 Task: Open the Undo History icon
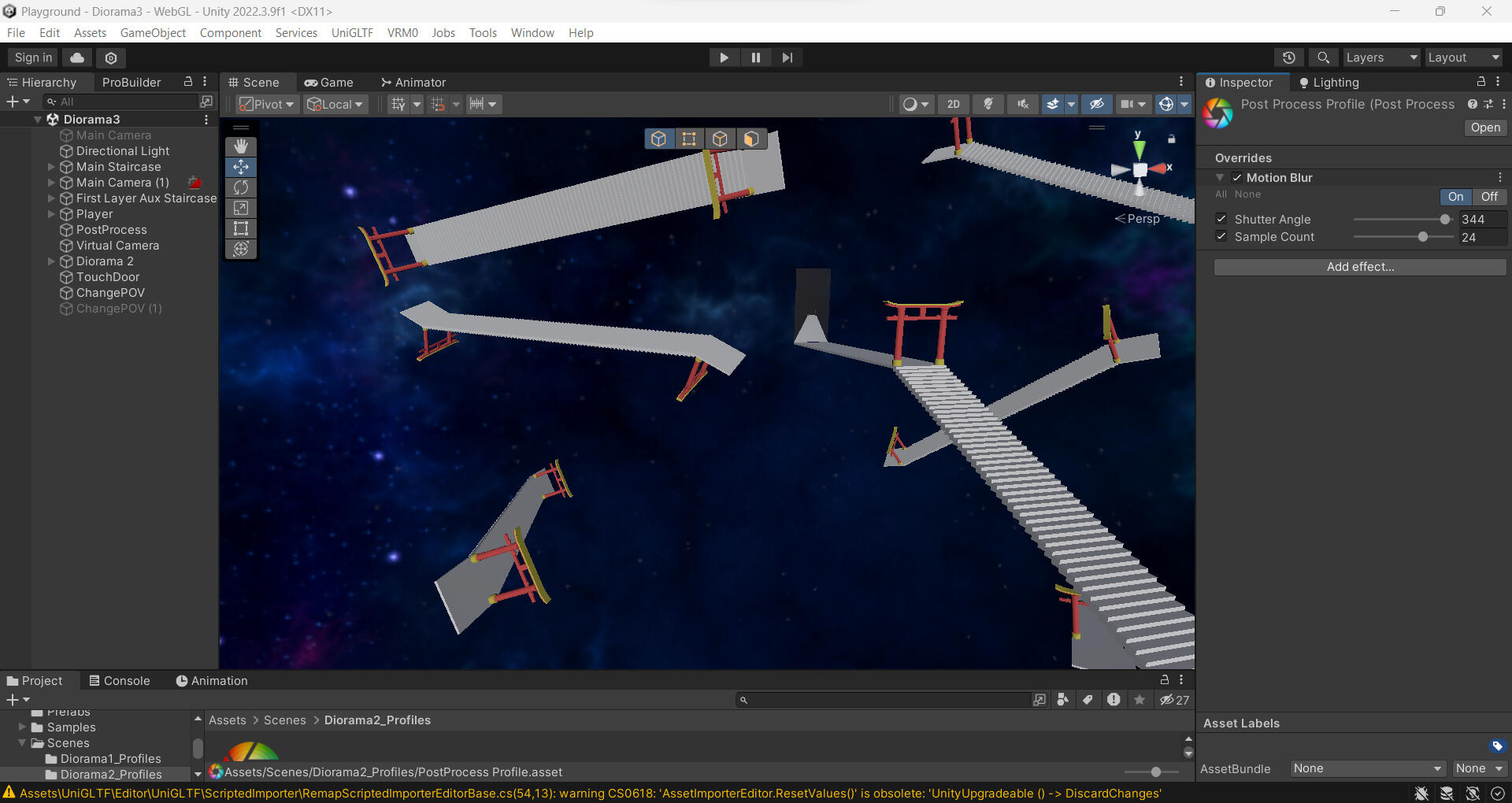[x=1288, y=57]
